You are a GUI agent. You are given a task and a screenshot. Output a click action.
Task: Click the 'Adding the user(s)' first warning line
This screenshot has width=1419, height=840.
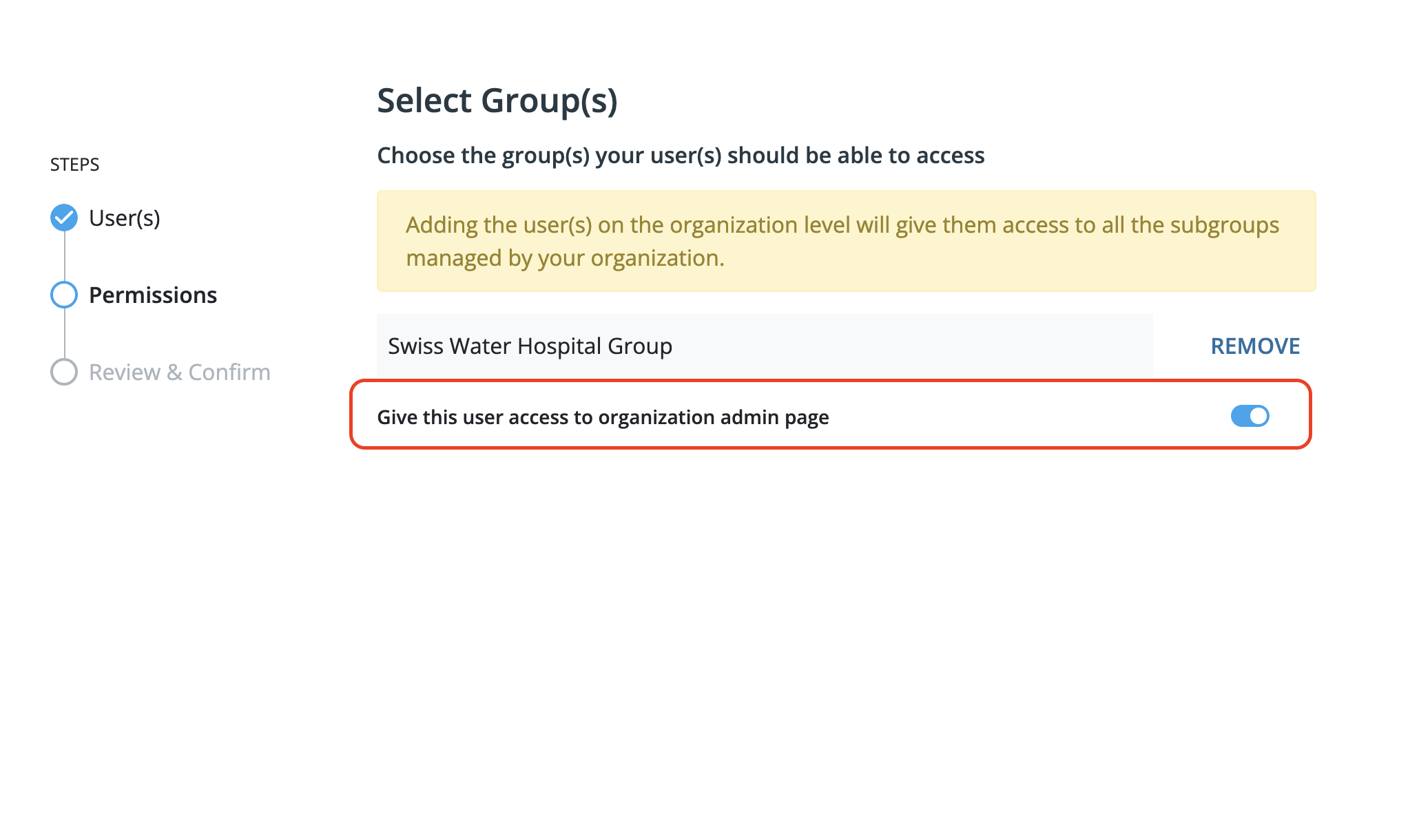tap(842, 225)
